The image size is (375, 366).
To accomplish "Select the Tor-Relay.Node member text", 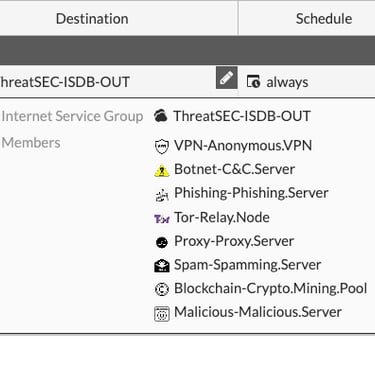I will point(222,217).
